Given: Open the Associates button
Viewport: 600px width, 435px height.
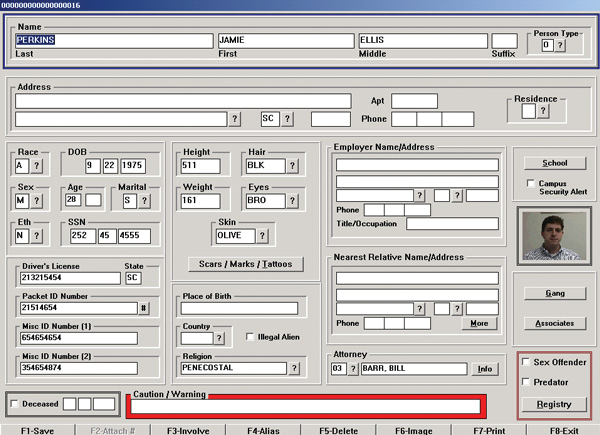Looking at the screenshot, I should [x=555, y=323].
